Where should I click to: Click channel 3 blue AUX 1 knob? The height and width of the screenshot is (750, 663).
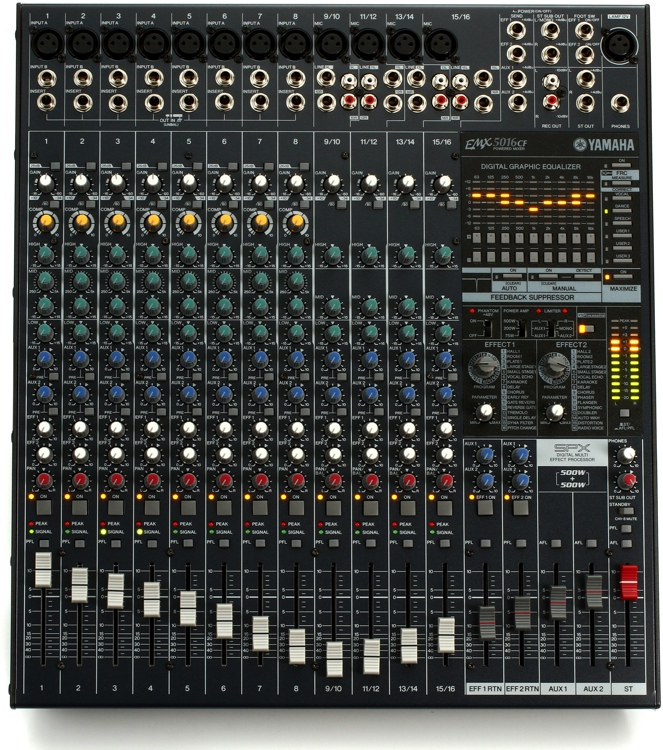tap(116, 359)
